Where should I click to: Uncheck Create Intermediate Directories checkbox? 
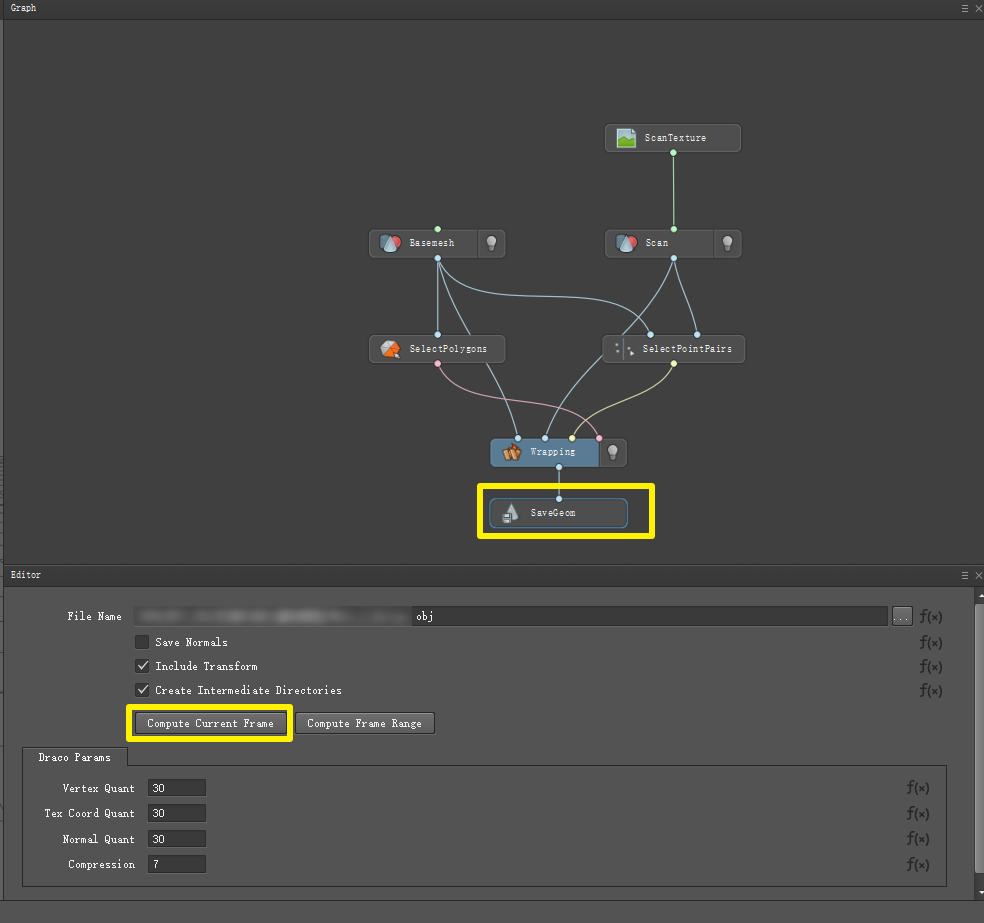142,690
